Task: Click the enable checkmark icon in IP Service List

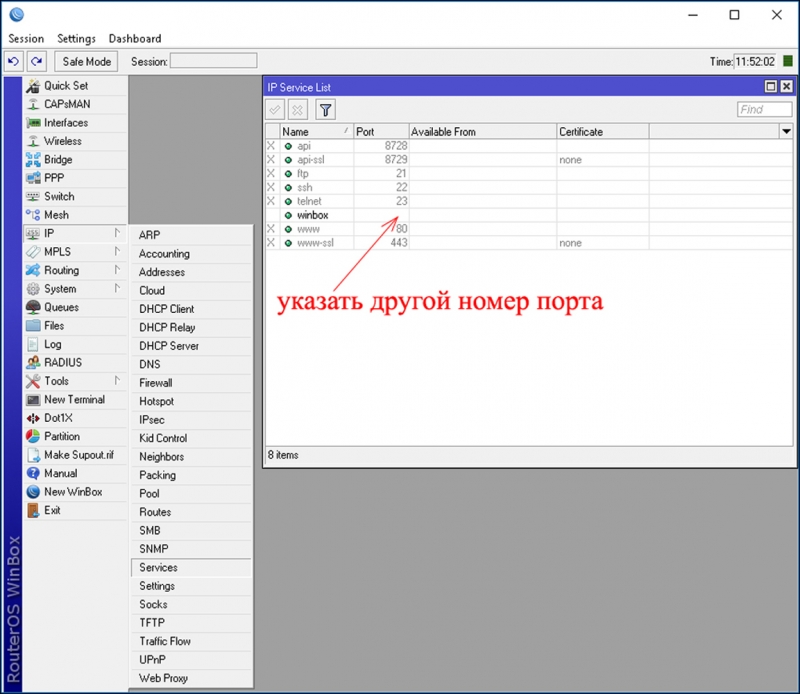Action: 275,110
